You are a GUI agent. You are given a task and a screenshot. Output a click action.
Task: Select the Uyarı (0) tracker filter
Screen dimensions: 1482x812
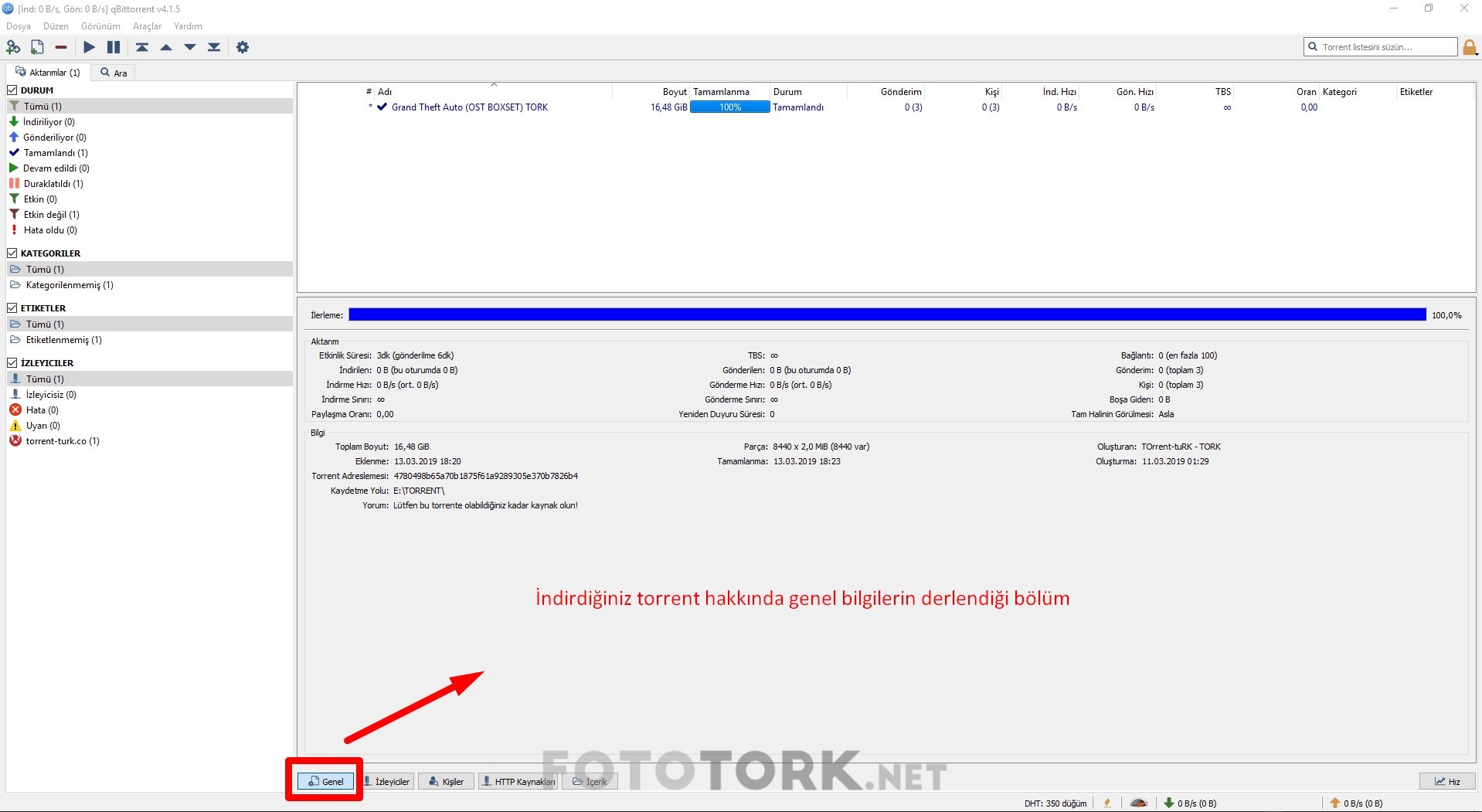click(x=150, y=426)
